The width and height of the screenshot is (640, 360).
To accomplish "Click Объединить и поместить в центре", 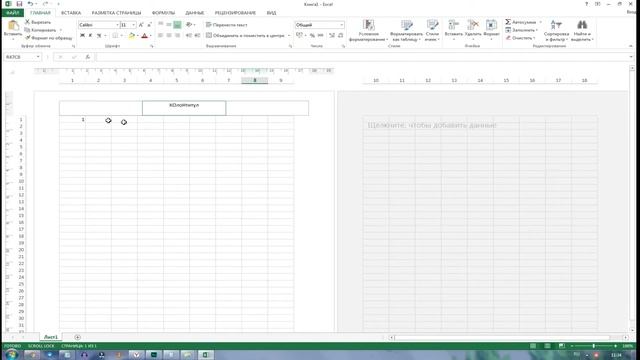I will 245,36.
